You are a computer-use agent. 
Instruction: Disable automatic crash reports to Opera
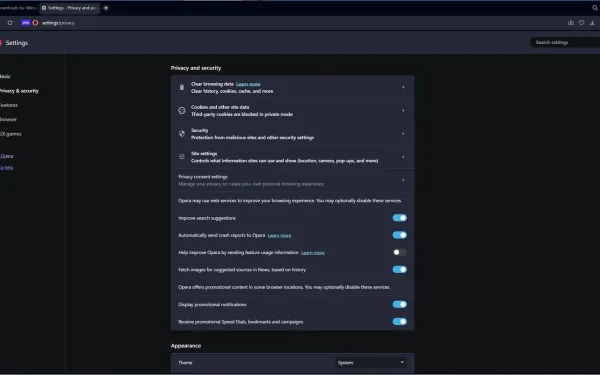pos(399,235)
